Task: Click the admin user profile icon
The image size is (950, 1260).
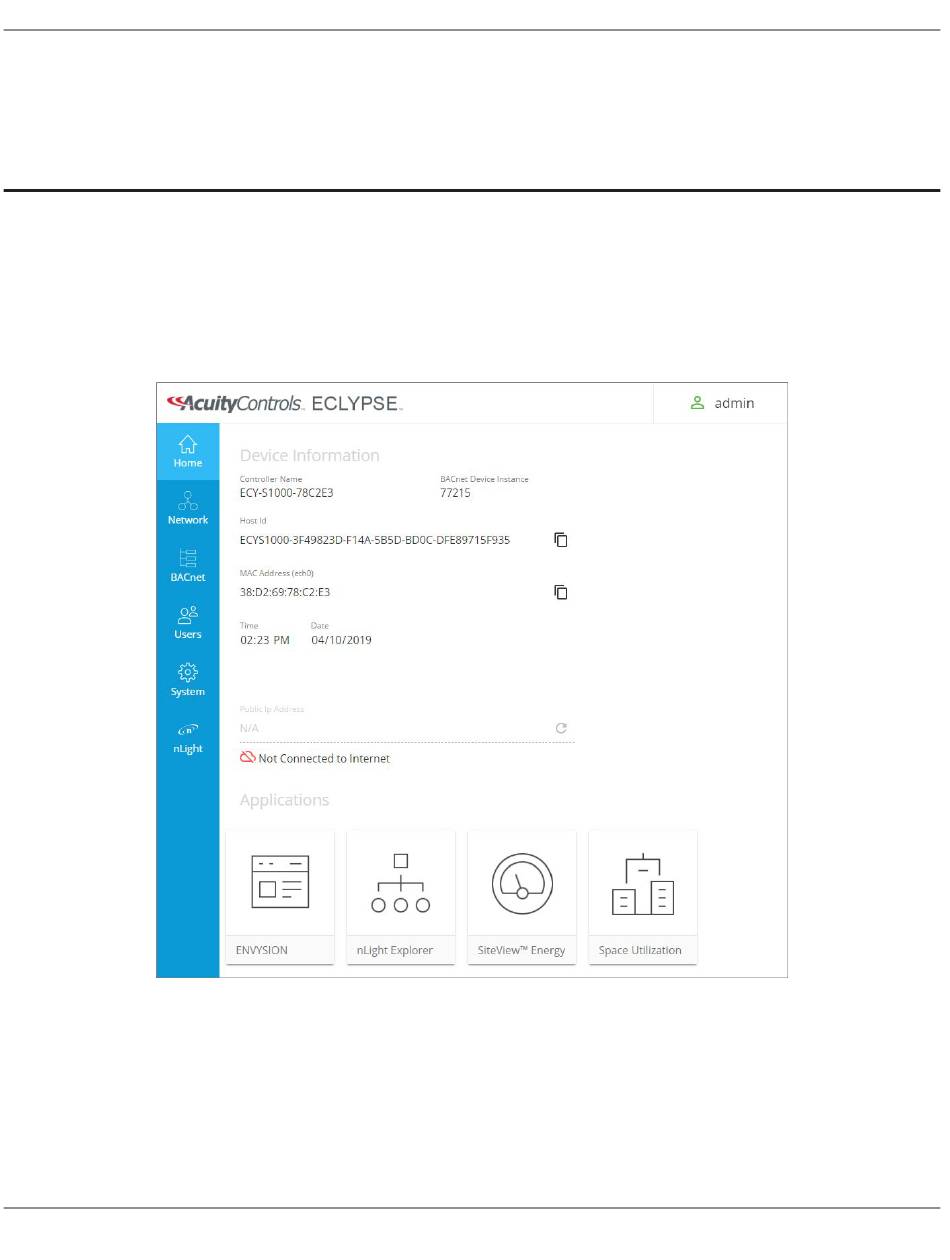Action: point(698,403)
